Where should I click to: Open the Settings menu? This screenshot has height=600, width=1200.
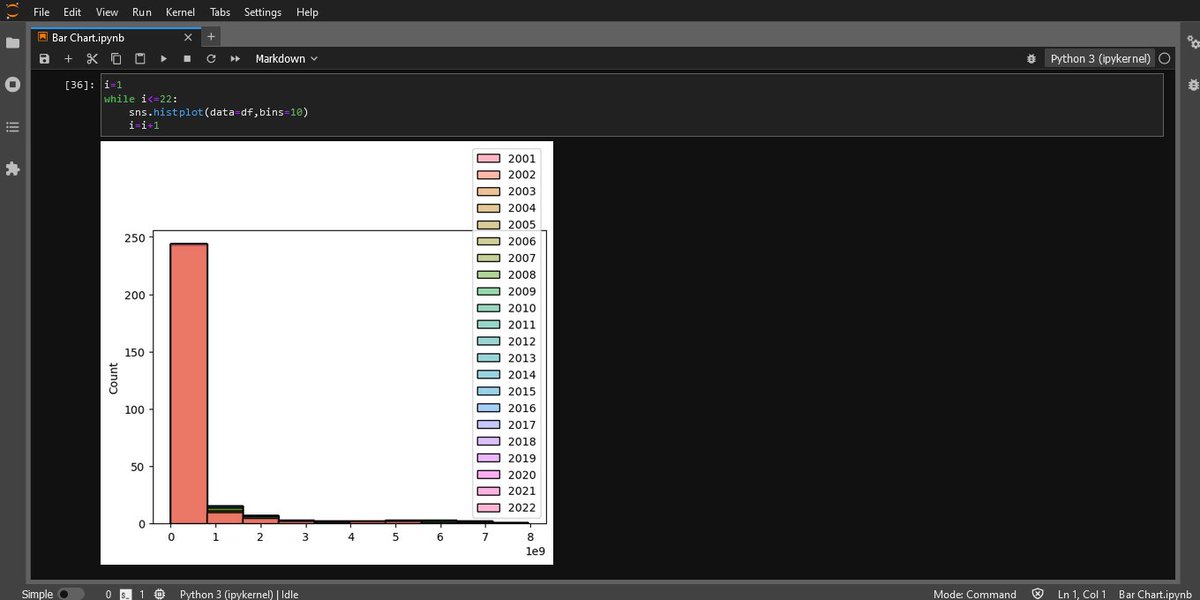click(263, 12)
